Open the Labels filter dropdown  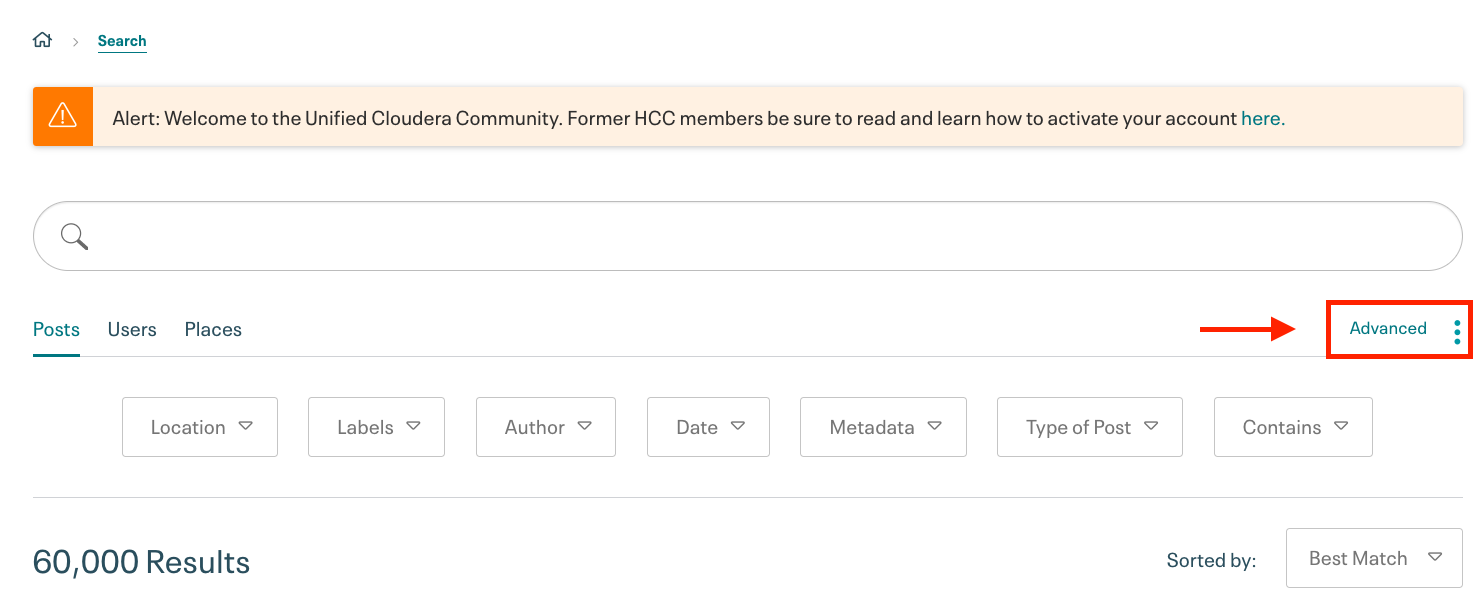(376, 427)
